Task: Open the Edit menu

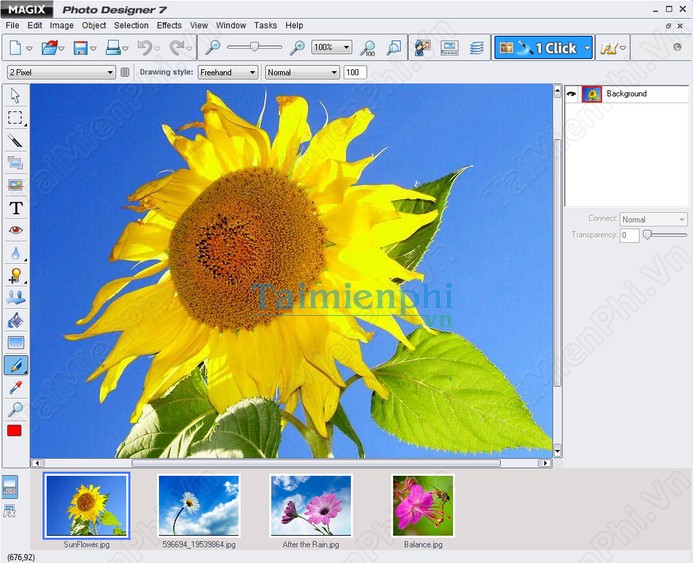Action: 34,25
